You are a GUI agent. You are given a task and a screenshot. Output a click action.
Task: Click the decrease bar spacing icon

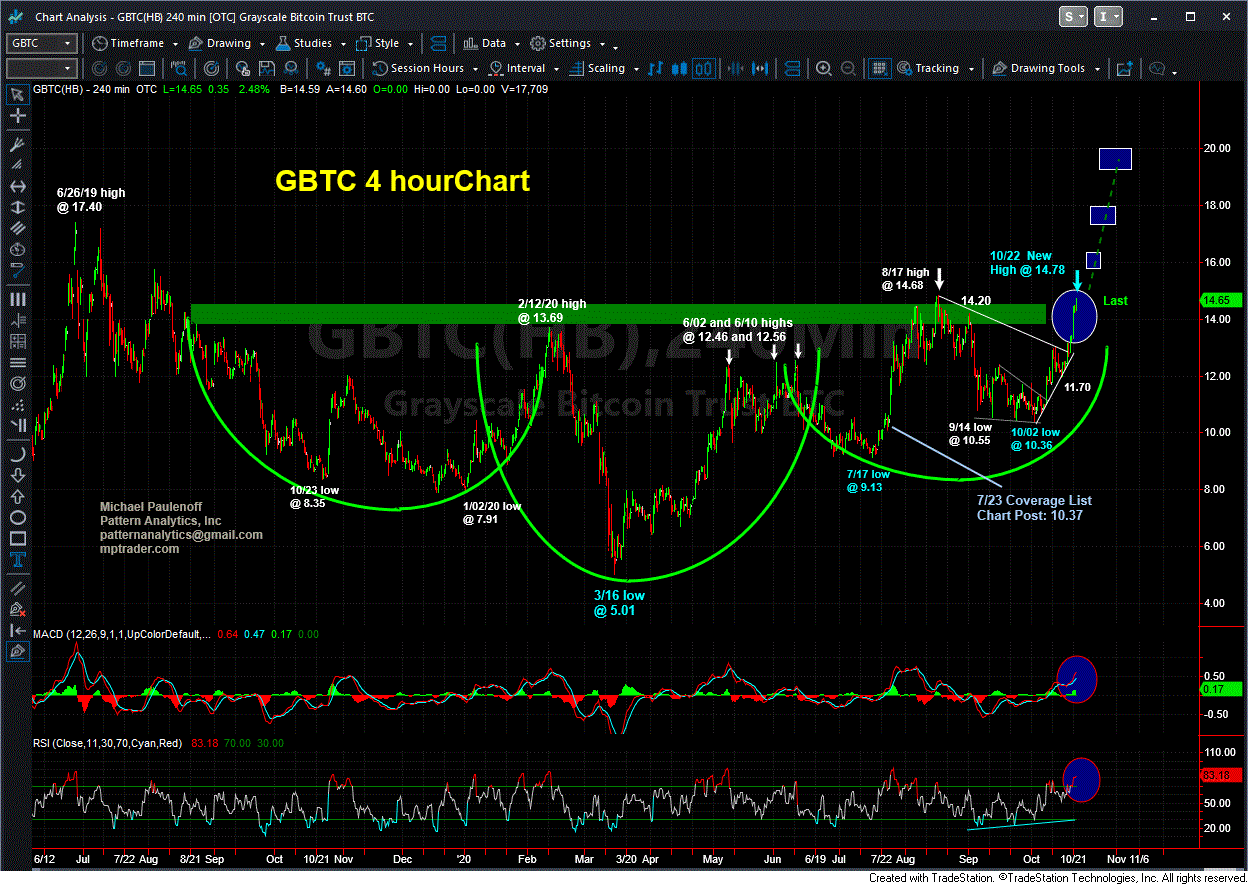point(735,68)
